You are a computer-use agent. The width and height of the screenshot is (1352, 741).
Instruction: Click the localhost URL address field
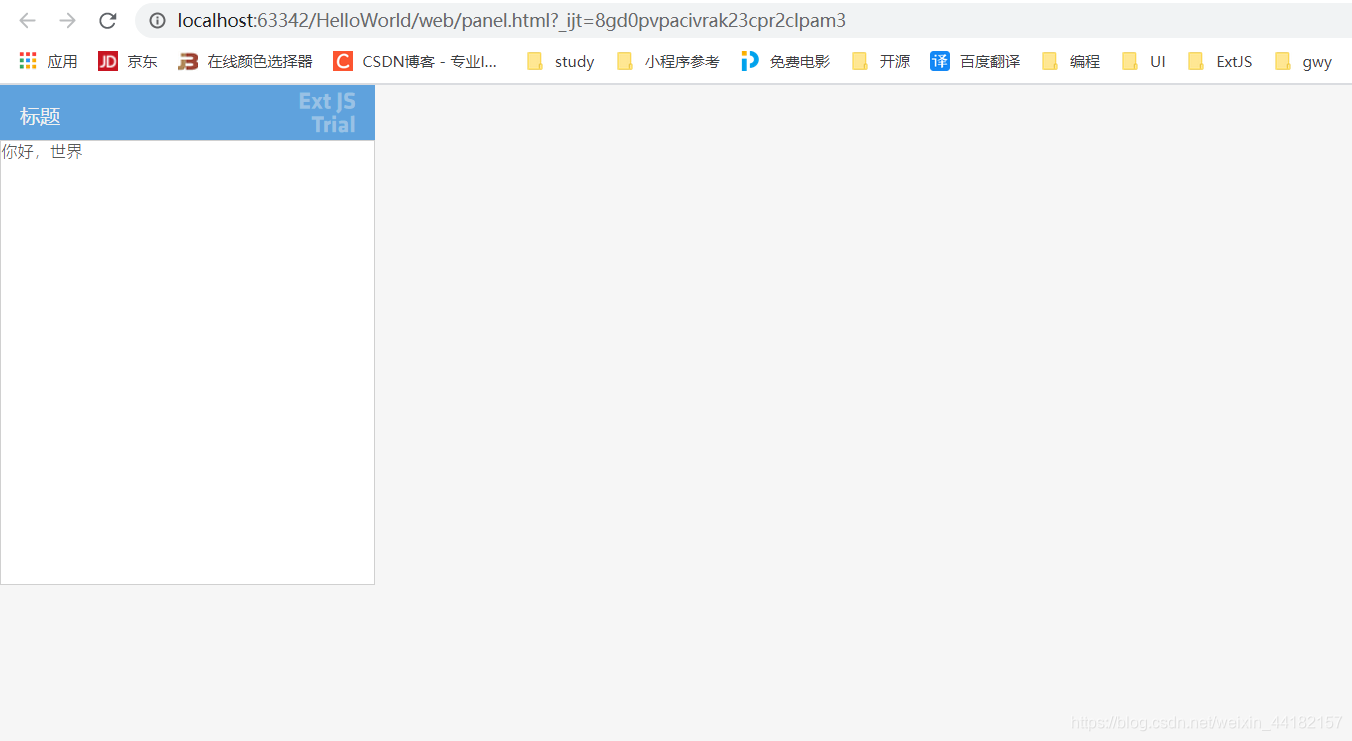[743, 21]
